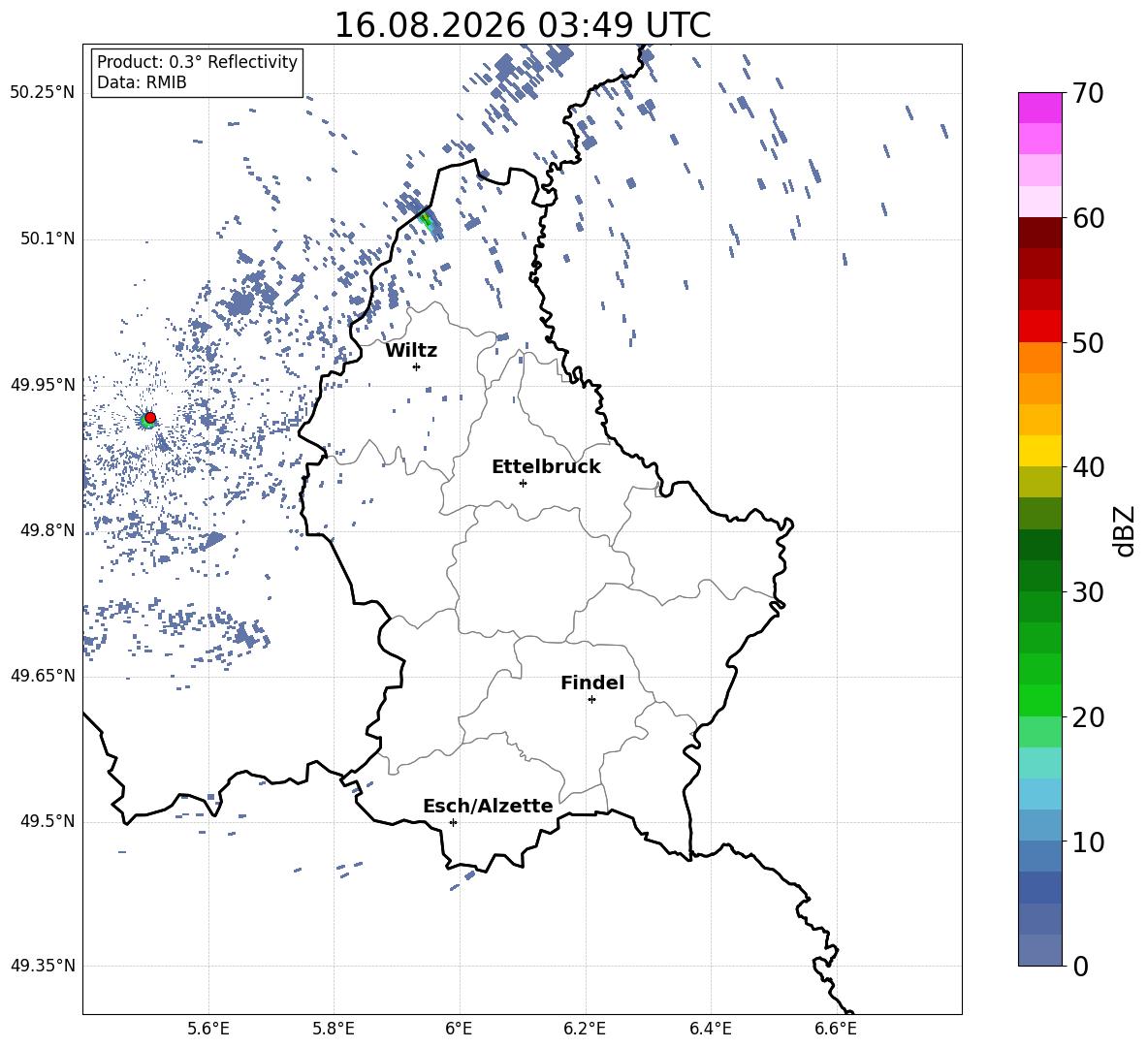1148x1048 pixels.
Task: Click the Wiltz station cross marker
Action: tap(417, 366)
